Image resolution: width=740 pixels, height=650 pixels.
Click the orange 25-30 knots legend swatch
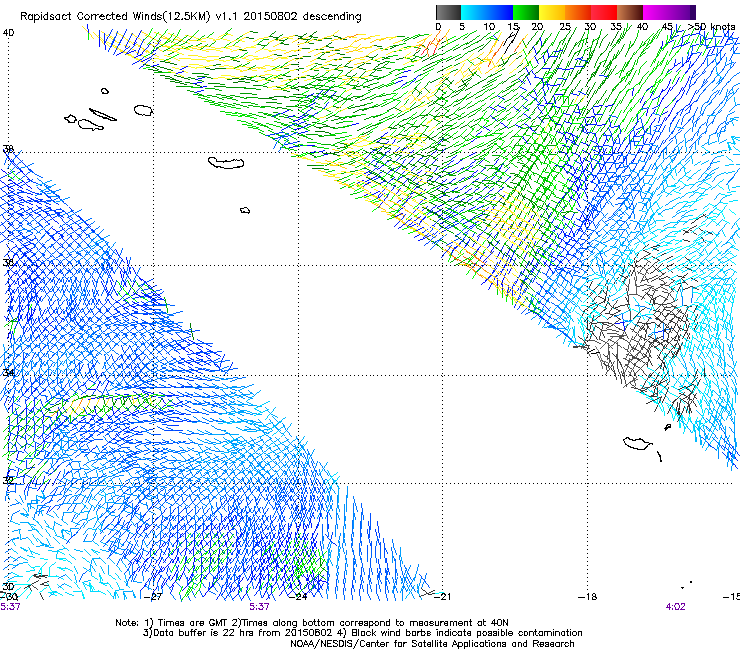[x=578, y=12]
